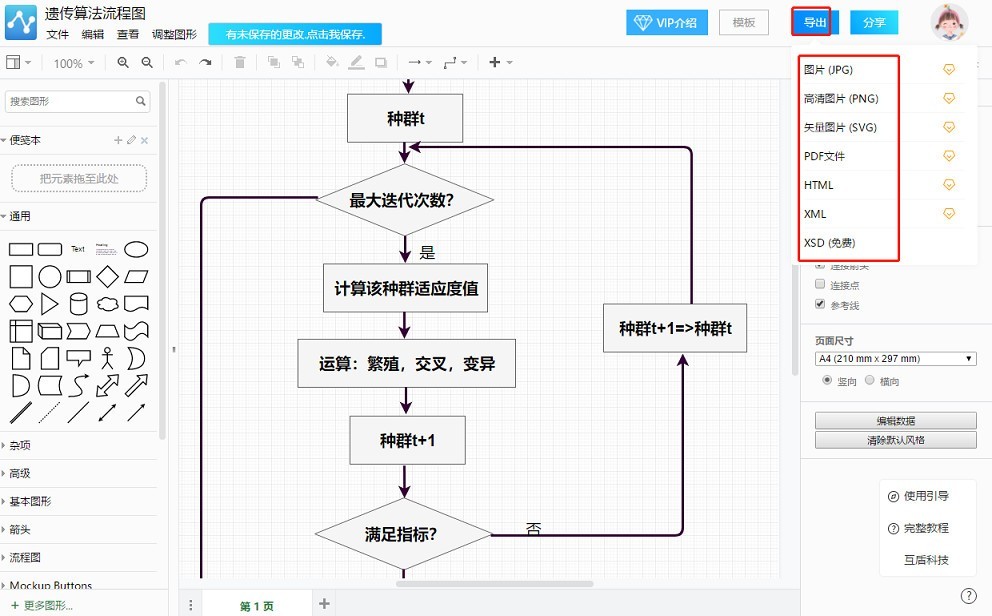This screenshot has width=992, height=616.
Task: Click the send to back icon
Action: (x=297, y=62)
